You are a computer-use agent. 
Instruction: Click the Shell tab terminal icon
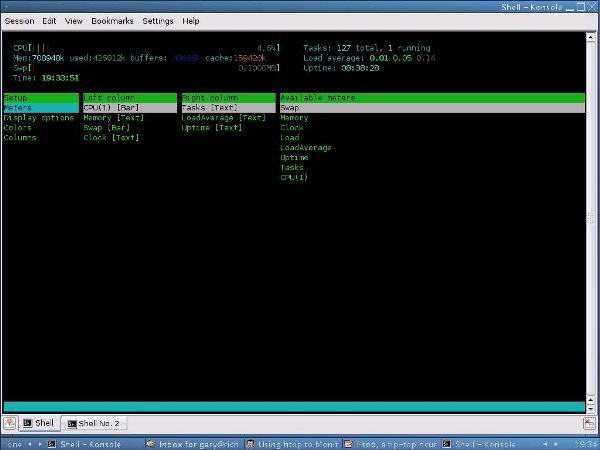click(27, 423)
